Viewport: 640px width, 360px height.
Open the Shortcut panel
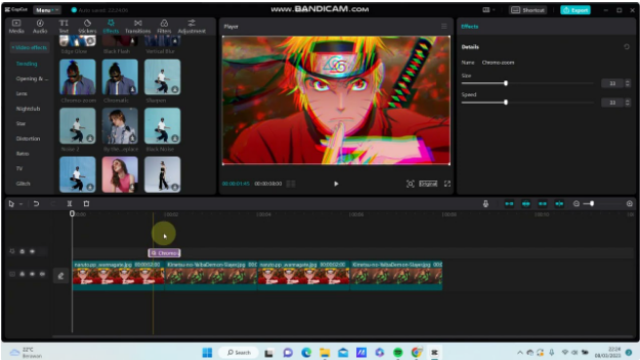[x=528, y=10]
